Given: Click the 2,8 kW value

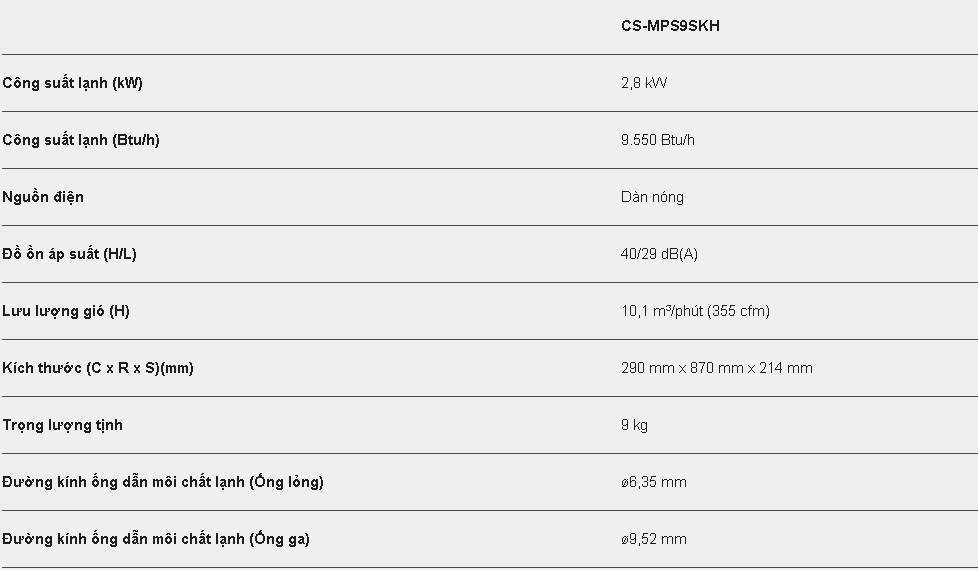Looking at the screenshot, I should [x=643, y=83].
